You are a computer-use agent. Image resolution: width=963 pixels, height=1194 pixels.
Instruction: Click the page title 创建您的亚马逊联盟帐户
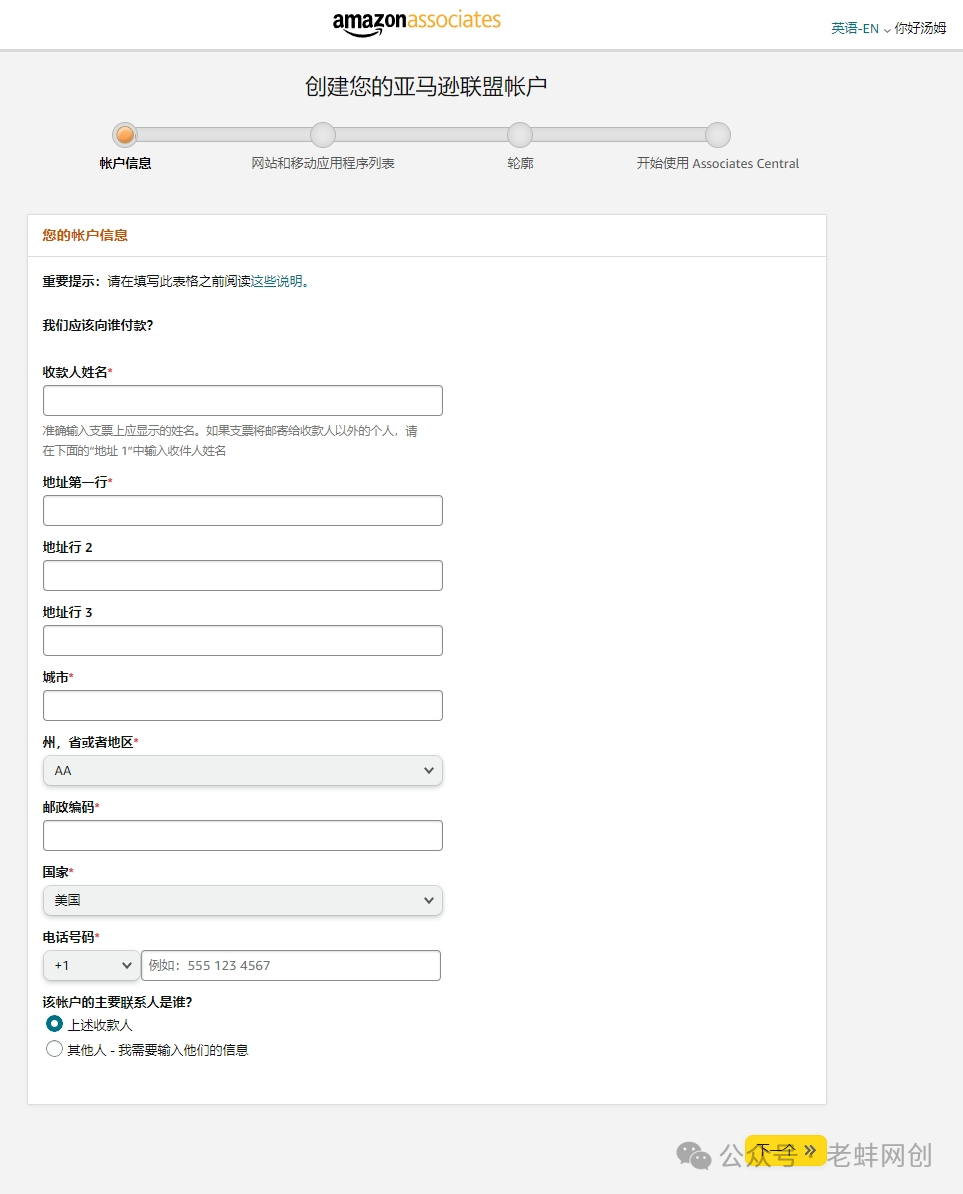pos(426,87)
